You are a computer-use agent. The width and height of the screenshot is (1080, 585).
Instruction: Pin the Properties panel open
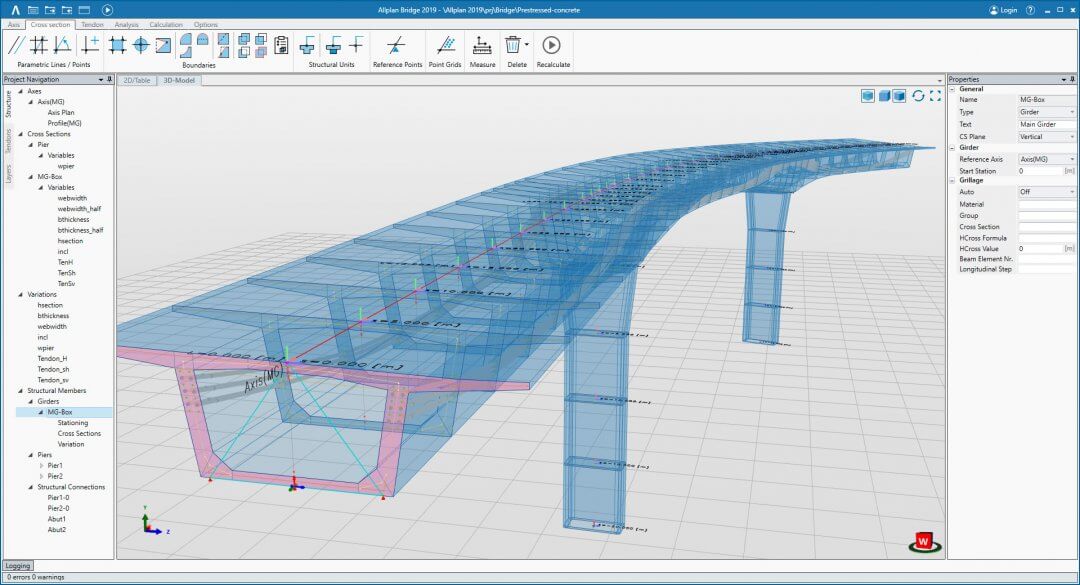1072,79
